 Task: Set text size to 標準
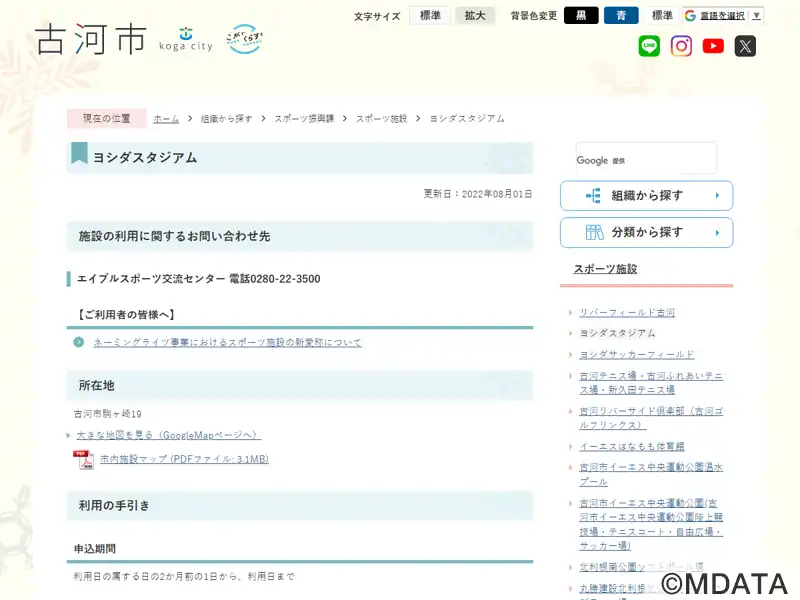point(430,16)
